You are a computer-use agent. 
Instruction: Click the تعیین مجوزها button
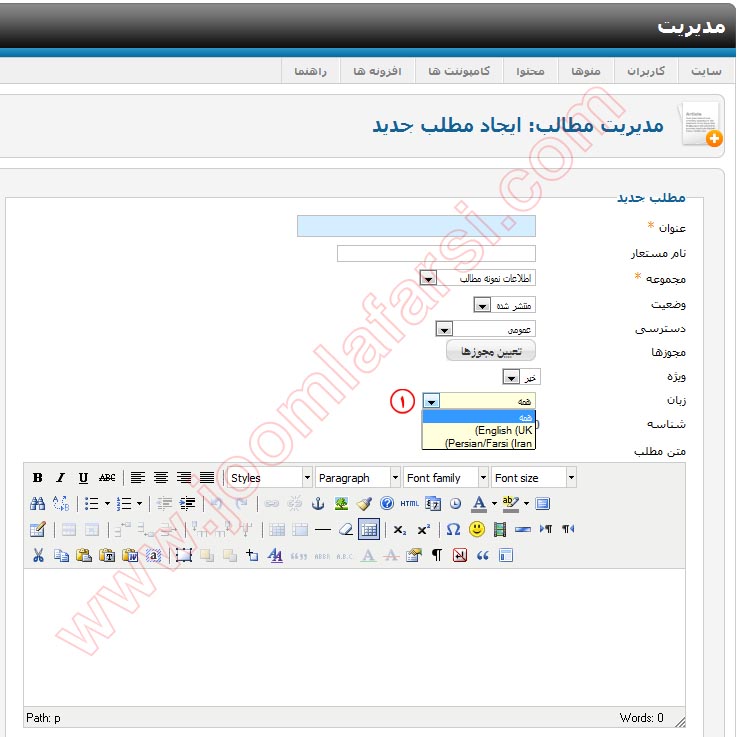(x=491, y=351)
